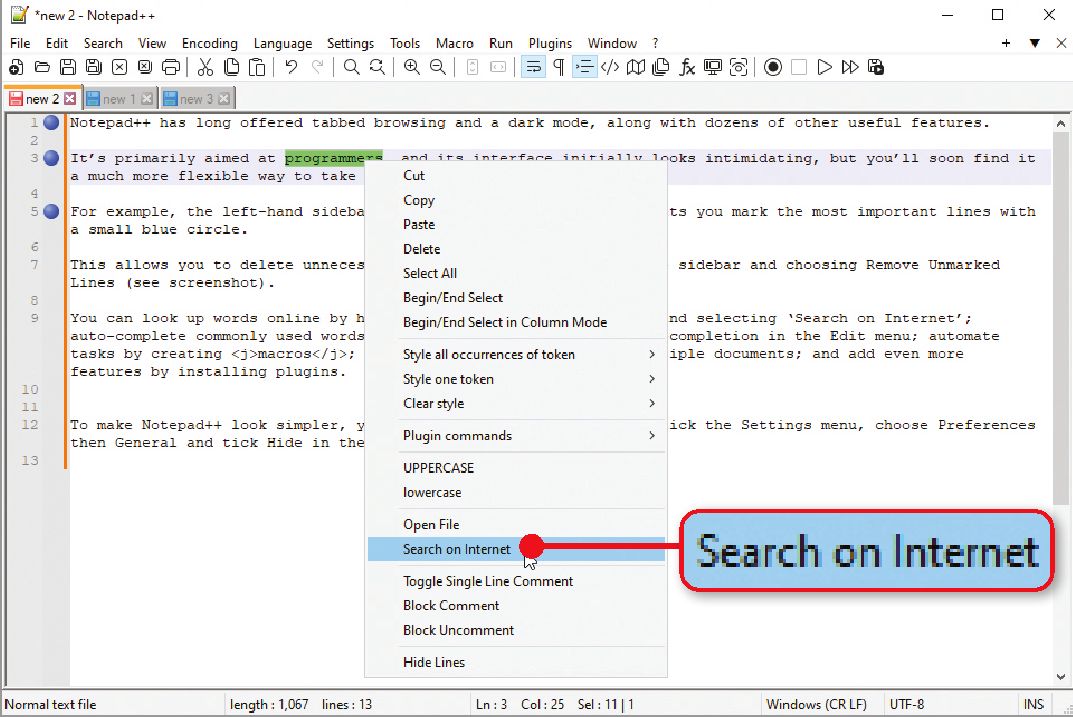The width and height of the screenshot is (1073, 717).
Task: Click Save recorded macro icon
Action: click(876, 67)
